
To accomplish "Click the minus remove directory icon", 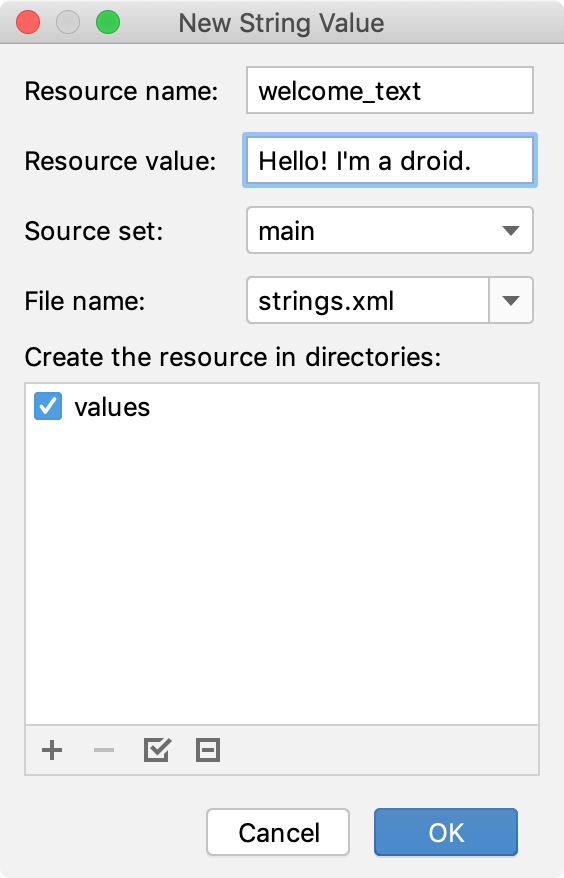I will 104,750.
